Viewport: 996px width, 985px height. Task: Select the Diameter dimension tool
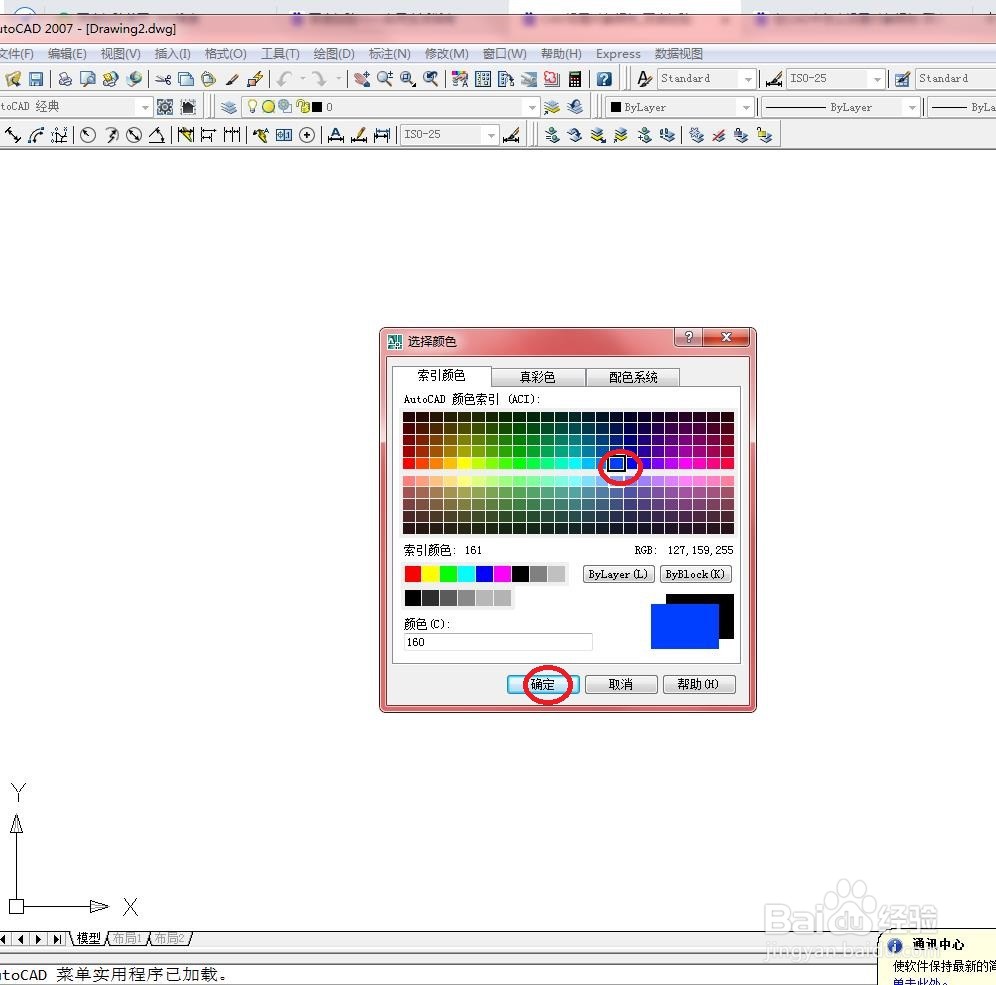pos(133,135)
